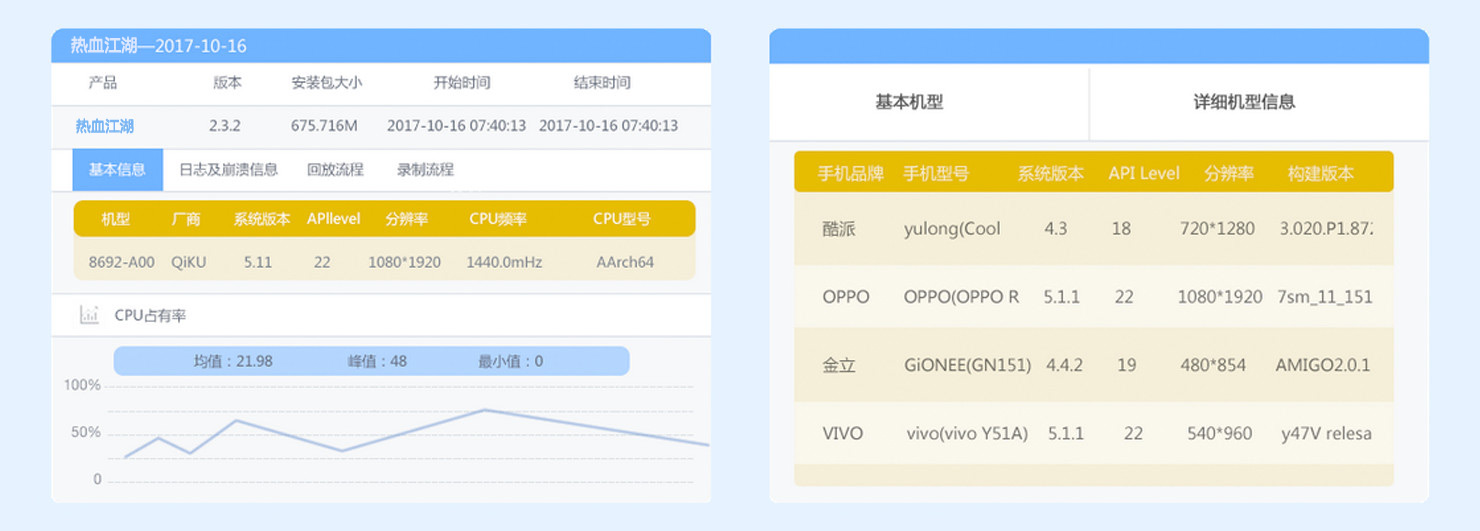Click the peak point on CPU line chart
Viewport: 1480px width, 531px height.
click(x=484, y=409)
